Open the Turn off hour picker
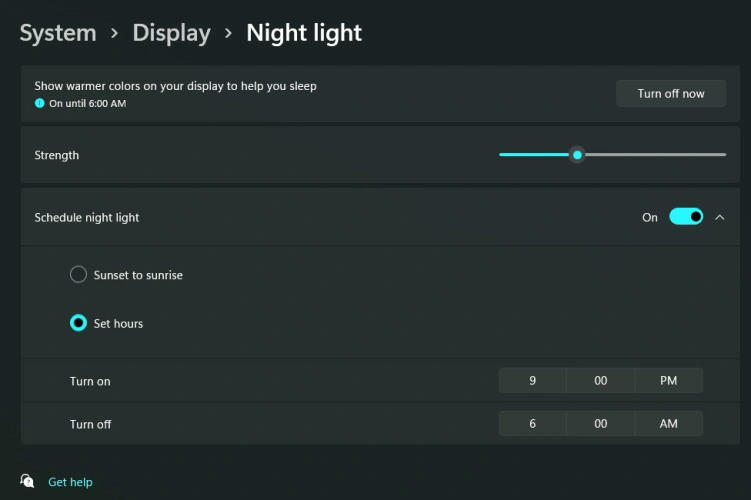Screen dimensions: 751x500 pyautogui.click(x=532, y=424)
